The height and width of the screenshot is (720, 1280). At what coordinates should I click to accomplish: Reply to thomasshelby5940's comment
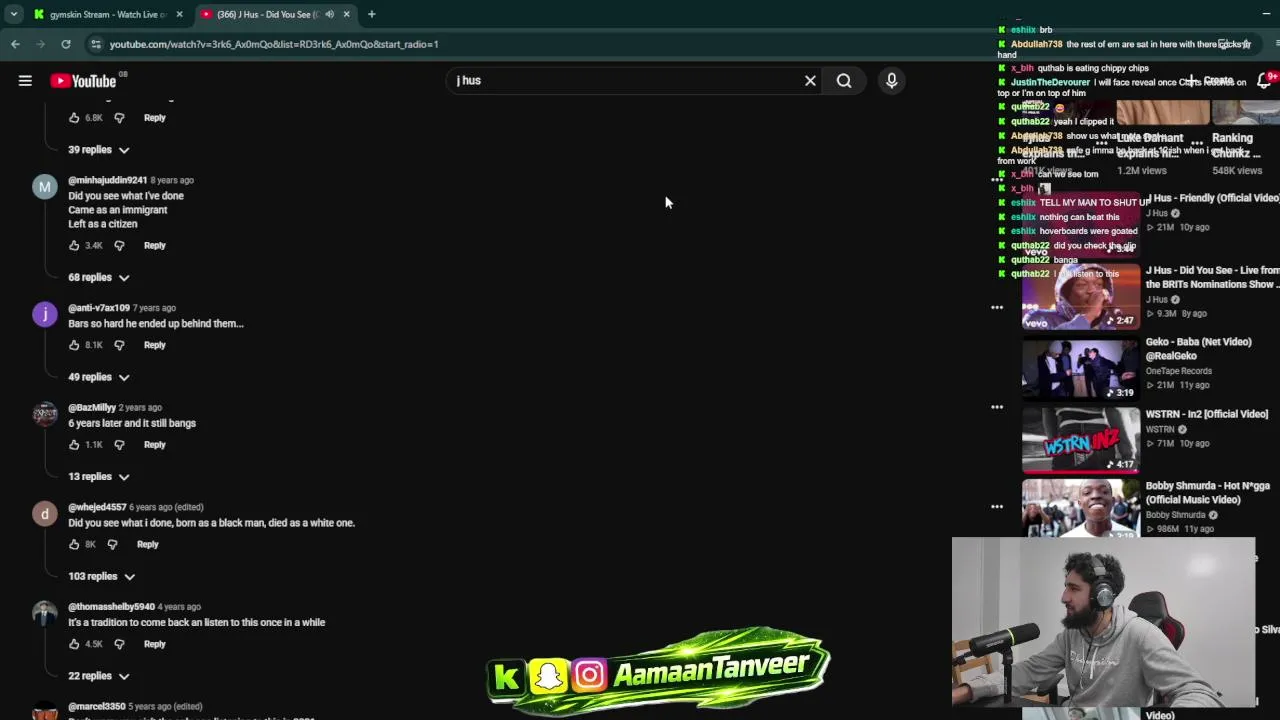point(154,645)
